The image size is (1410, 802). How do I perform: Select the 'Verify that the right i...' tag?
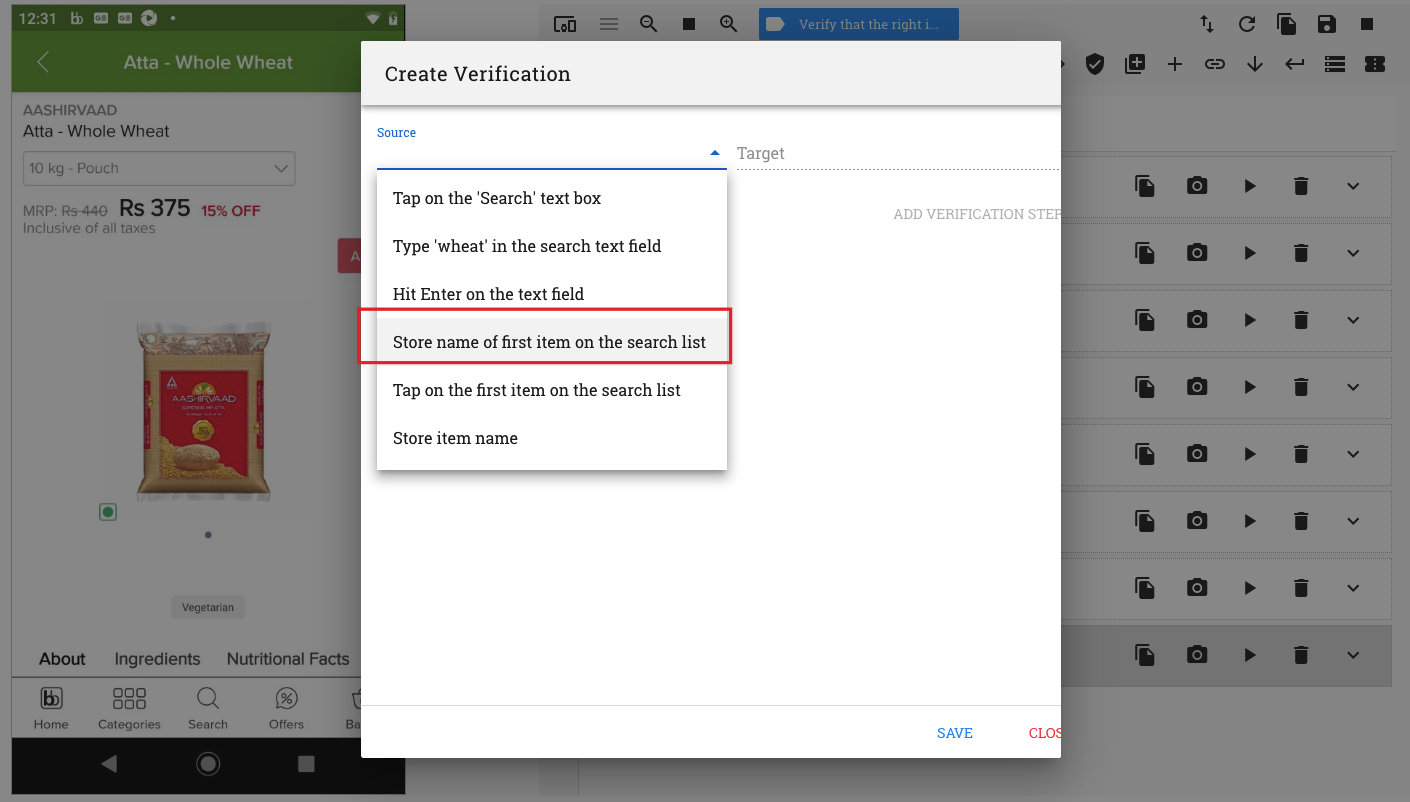coord(859,25)
